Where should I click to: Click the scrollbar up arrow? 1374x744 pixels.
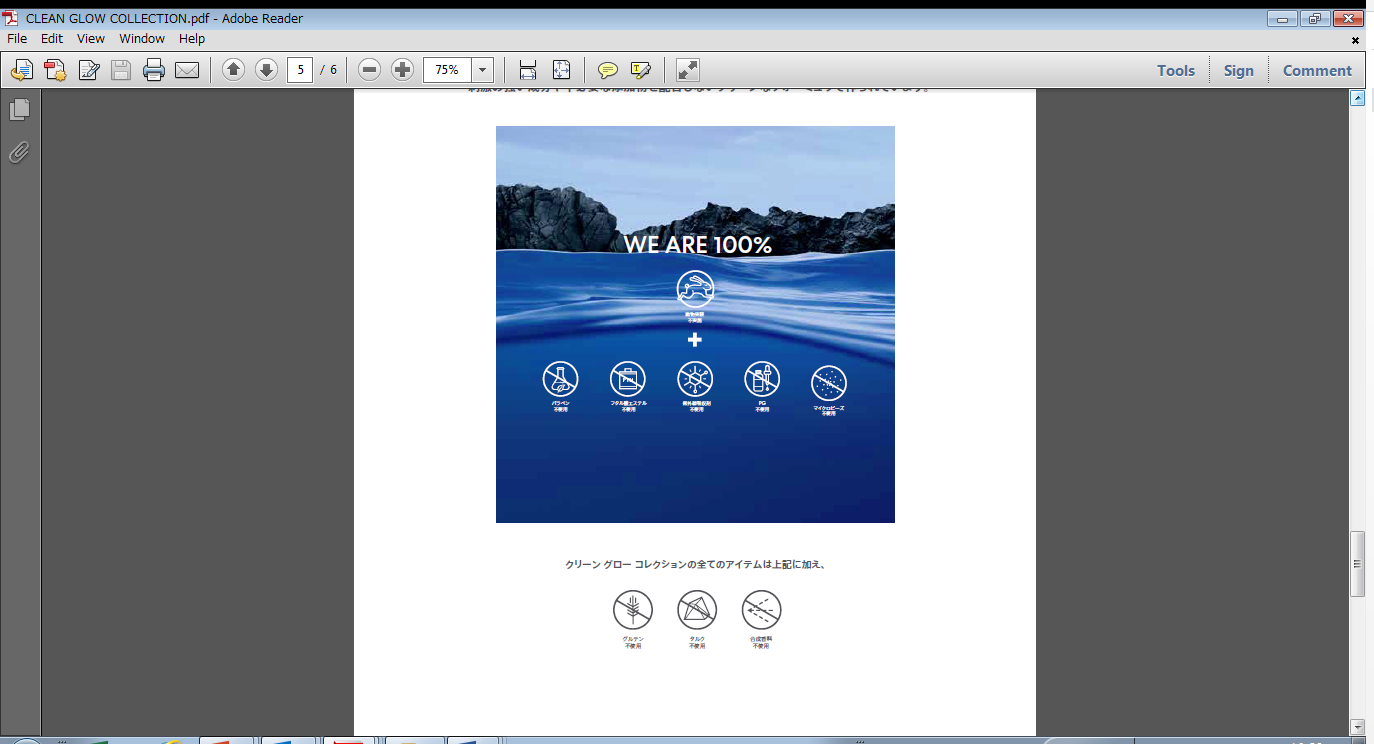click(x=1358, y=98)
